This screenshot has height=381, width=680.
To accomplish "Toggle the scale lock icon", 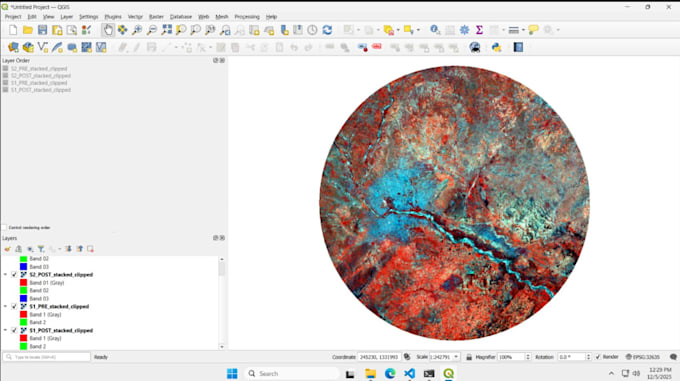I will 469,357.
